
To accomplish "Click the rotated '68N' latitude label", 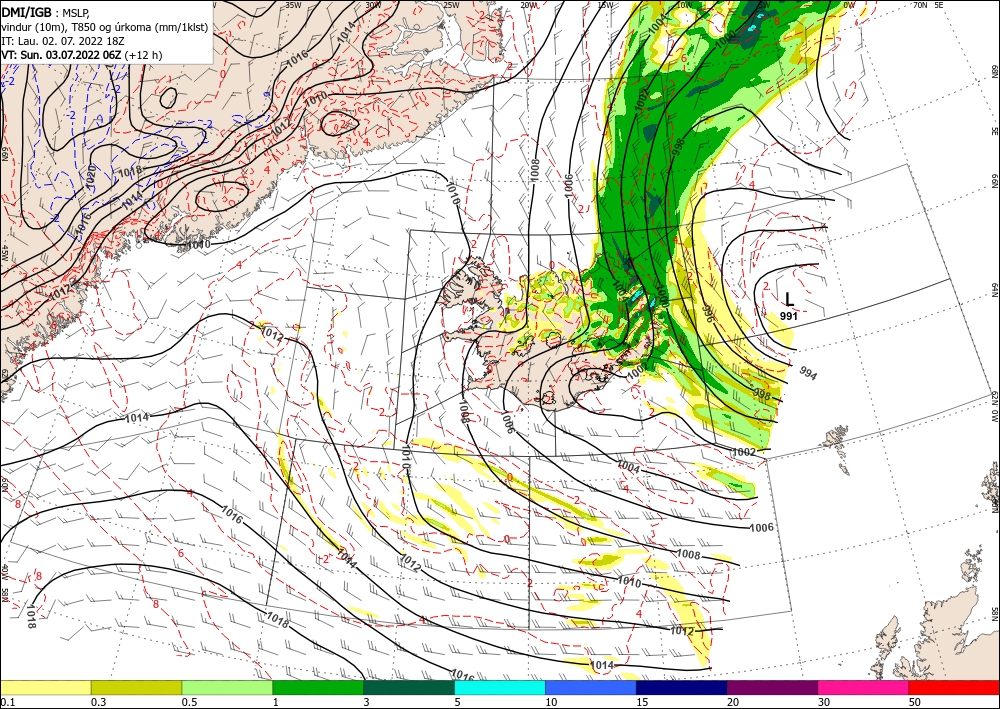I will point(995,71).
